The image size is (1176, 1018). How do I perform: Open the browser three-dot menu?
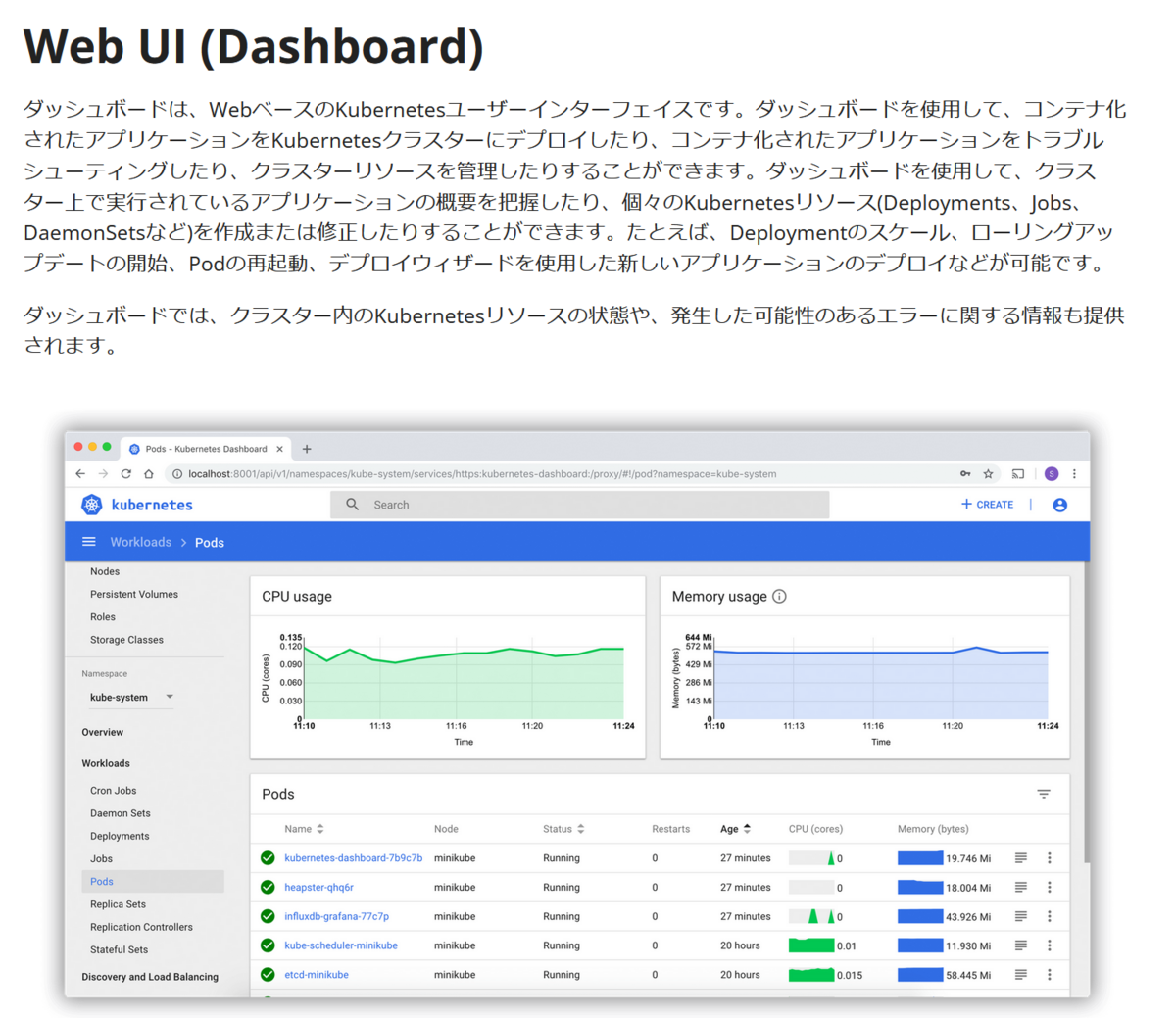(1074, 473)
